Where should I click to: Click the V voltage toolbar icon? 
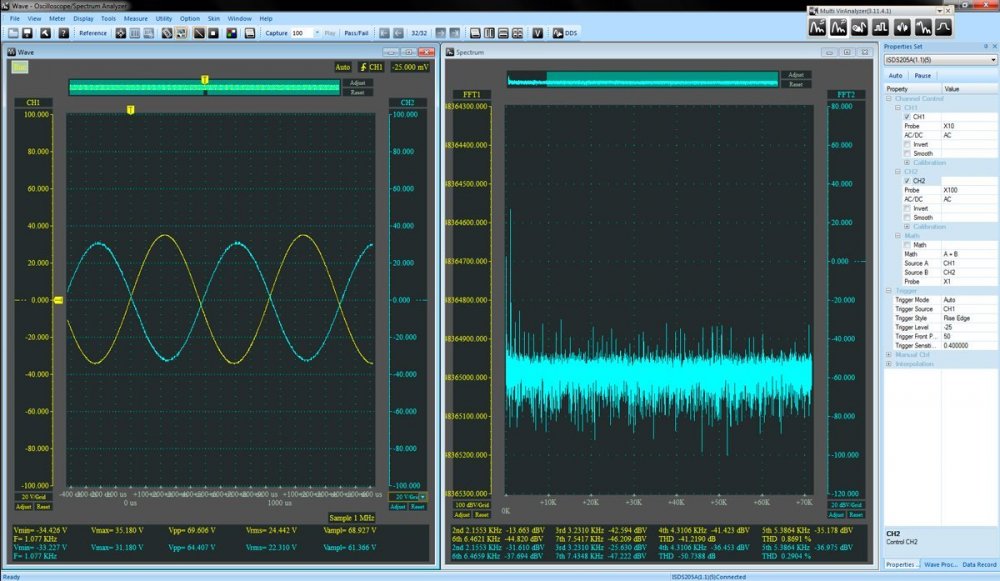pyautogui.click(x=537, y=33)
